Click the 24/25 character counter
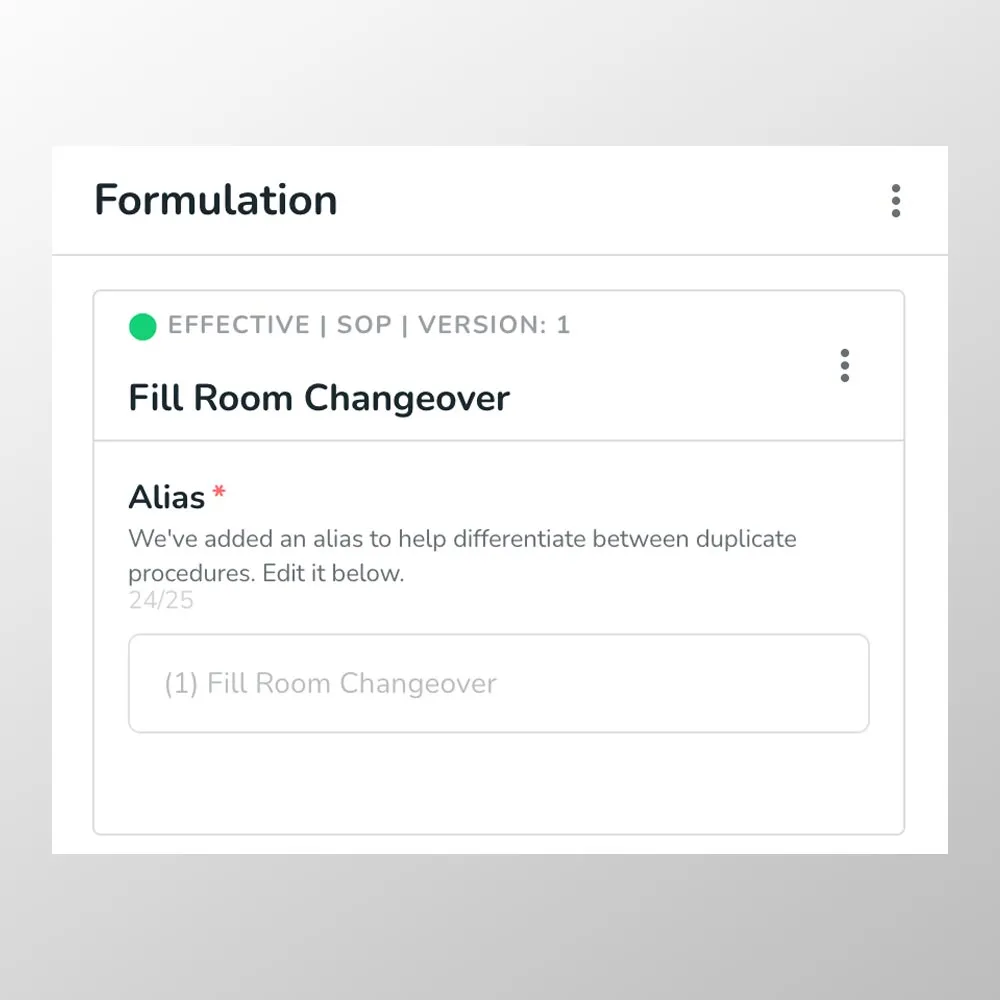The image size is (1000, 1000). point(161,600)
